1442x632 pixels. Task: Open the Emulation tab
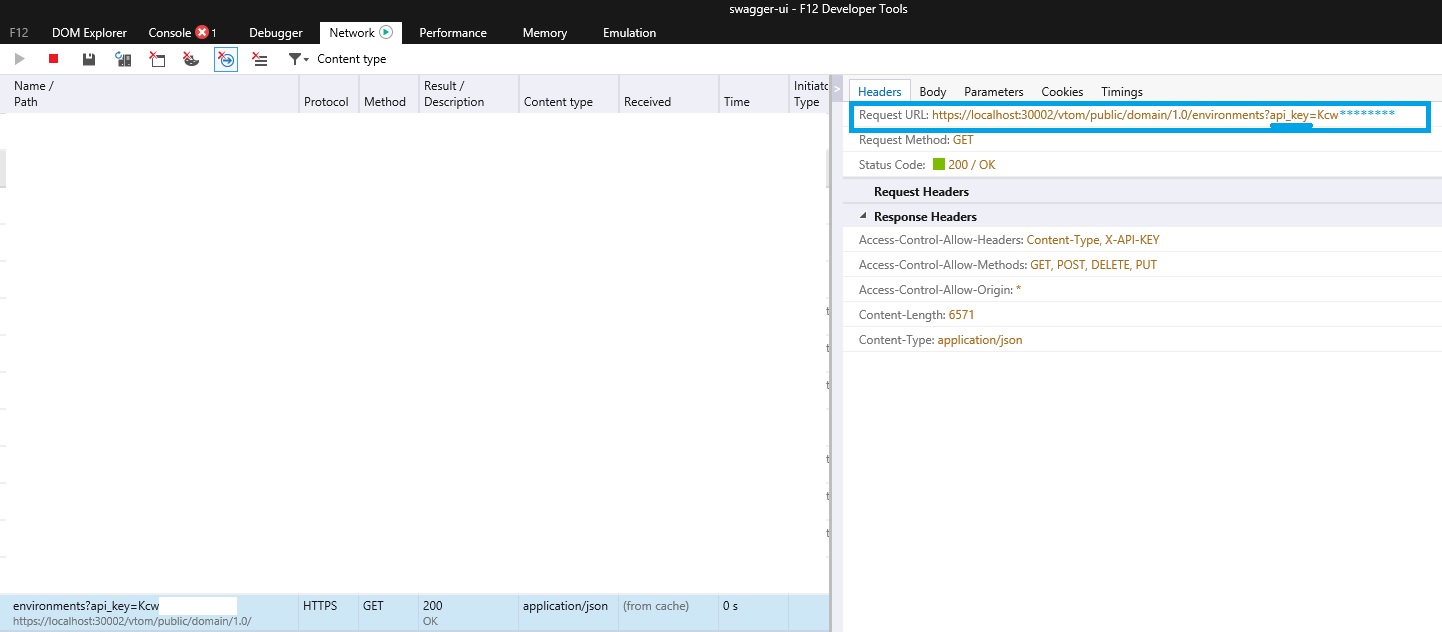630,33
